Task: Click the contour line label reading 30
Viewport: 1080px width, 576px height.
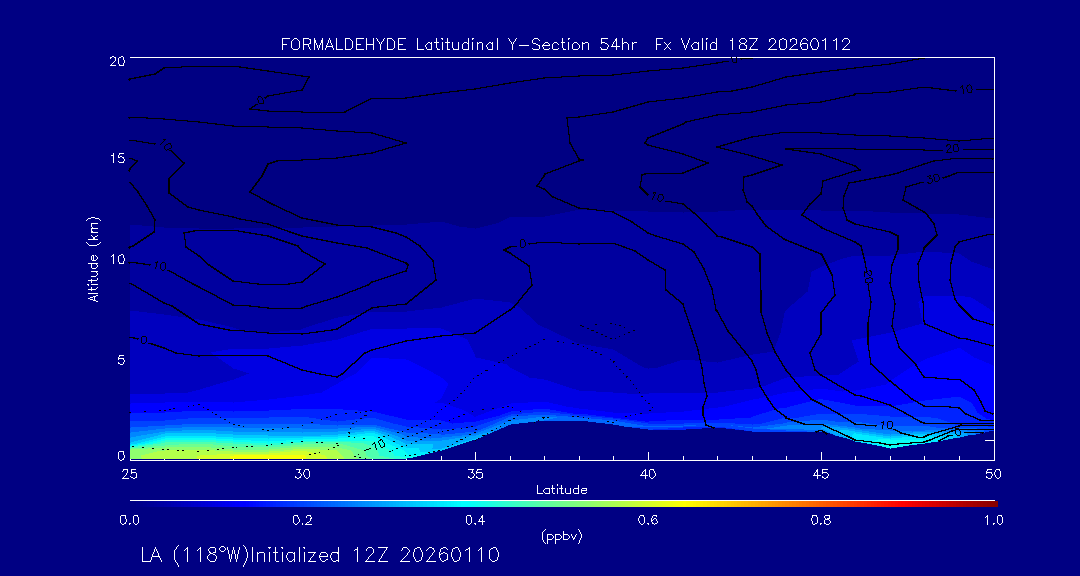Action: tap(933, 179)
